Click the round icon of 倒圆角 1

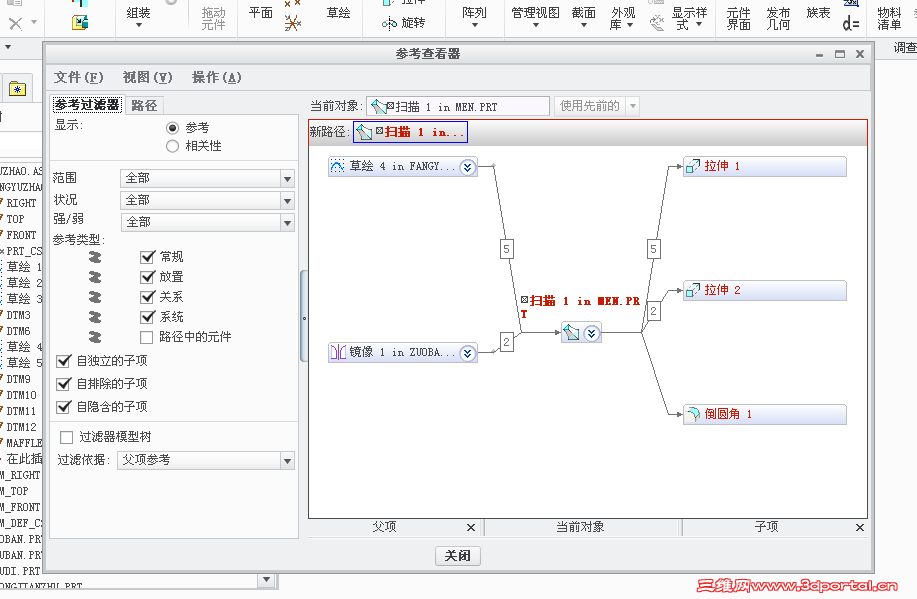pyautogui.click(x=692, y=414)
